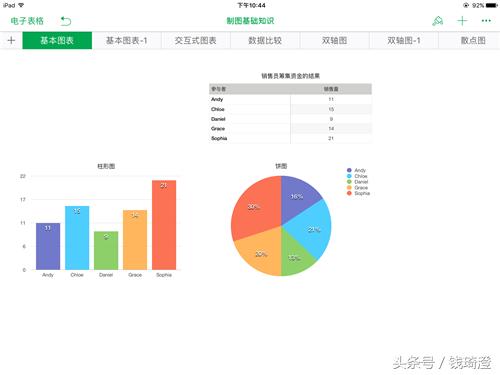The width and height of the screenshot is (500, 375).
Task: Select the 基本图表 sheet tab
Action: click(57, 40)
